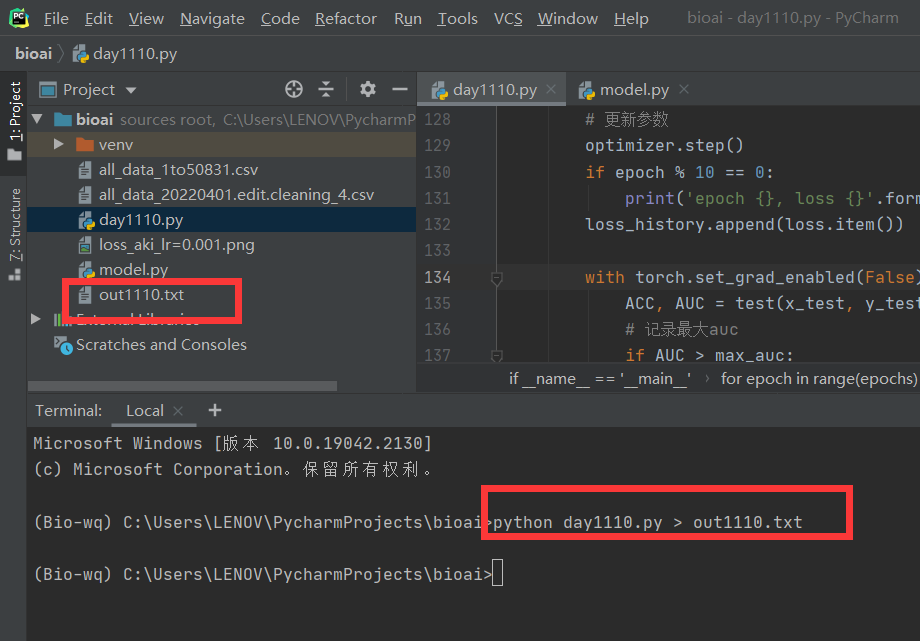Open the Edit menu
Screen dimensions: 920x641
(x=99, y=19)
